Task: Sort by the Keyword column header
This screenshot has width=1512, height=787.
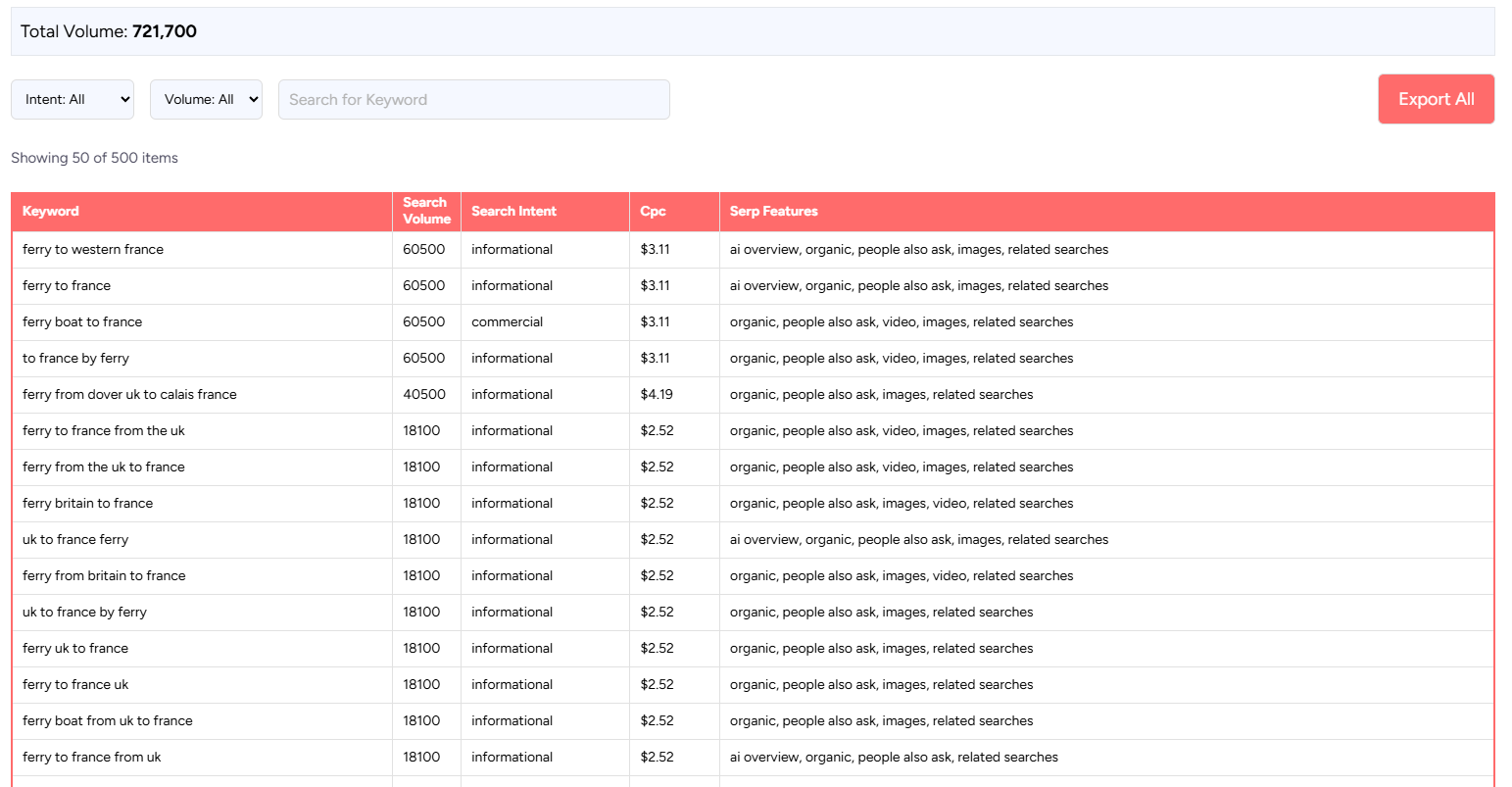Action: point(50,211)
